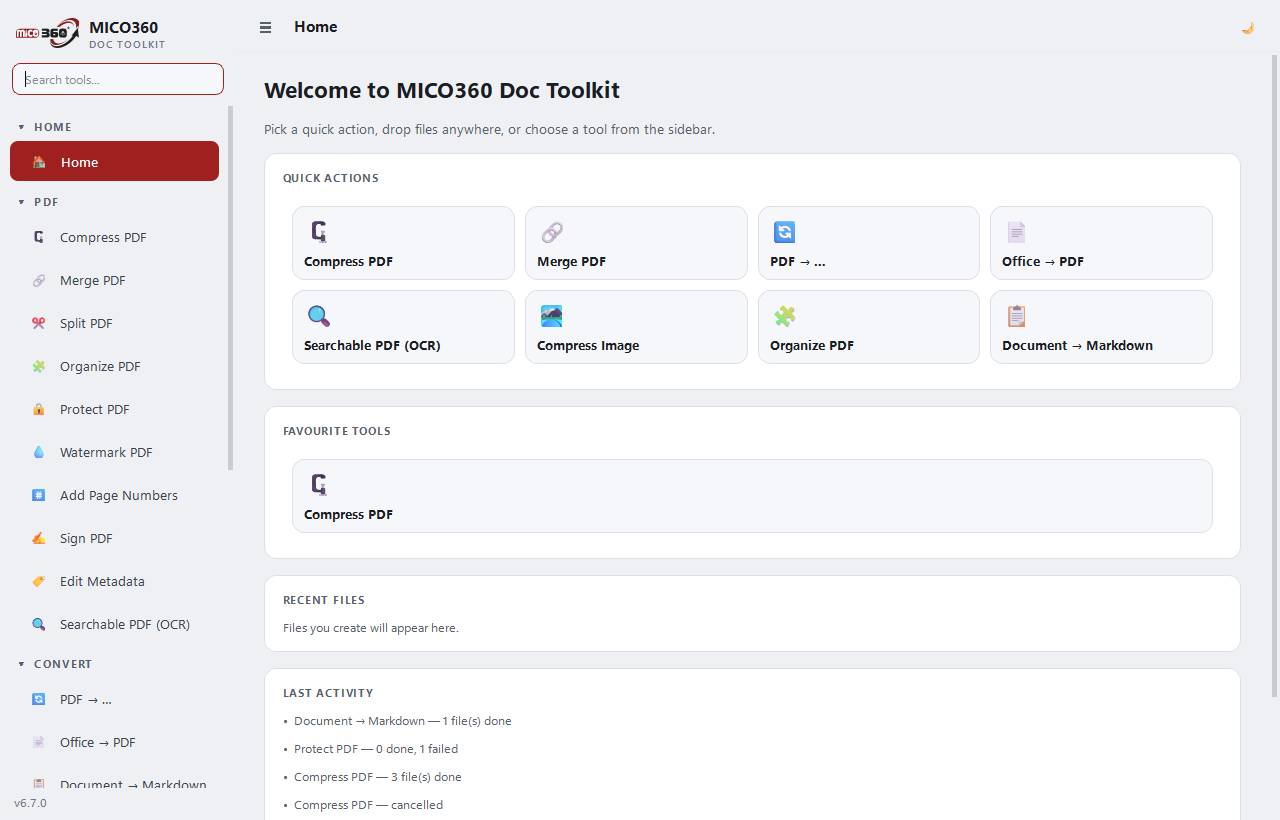Click the 'Compress PDF — cancelled' activity entry

tap(368, 805)
